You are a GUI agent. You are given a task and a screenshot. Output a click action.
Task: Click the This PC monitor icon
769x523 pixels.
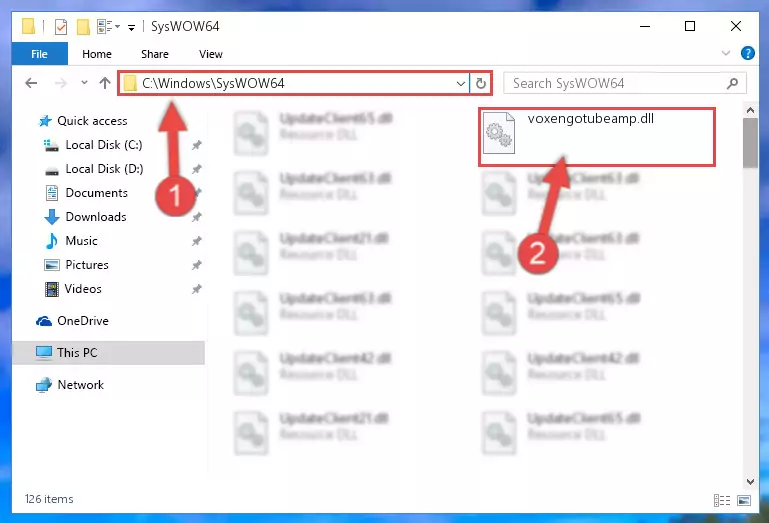44,353
